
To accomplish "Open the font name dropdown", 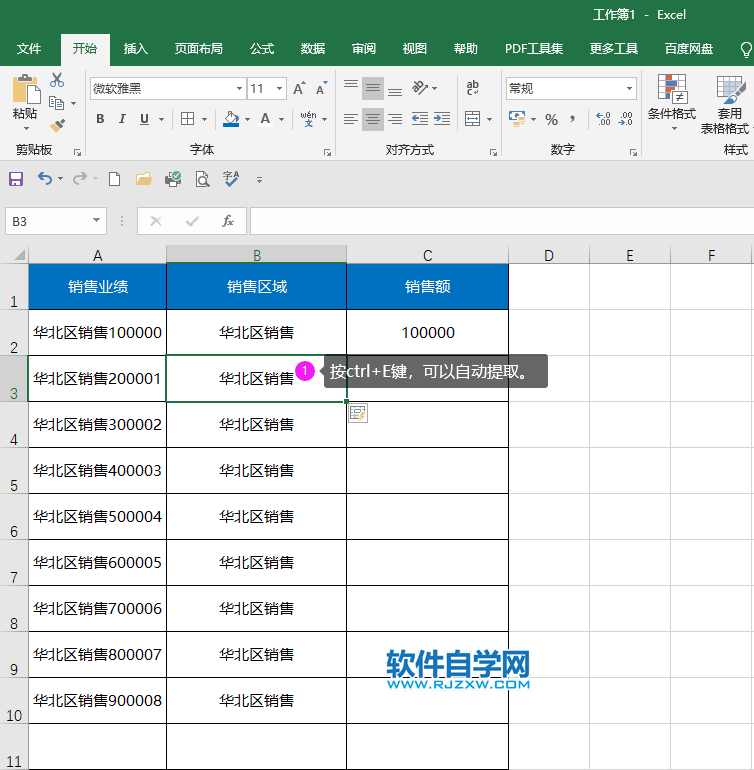I will (x=238, y=89).
